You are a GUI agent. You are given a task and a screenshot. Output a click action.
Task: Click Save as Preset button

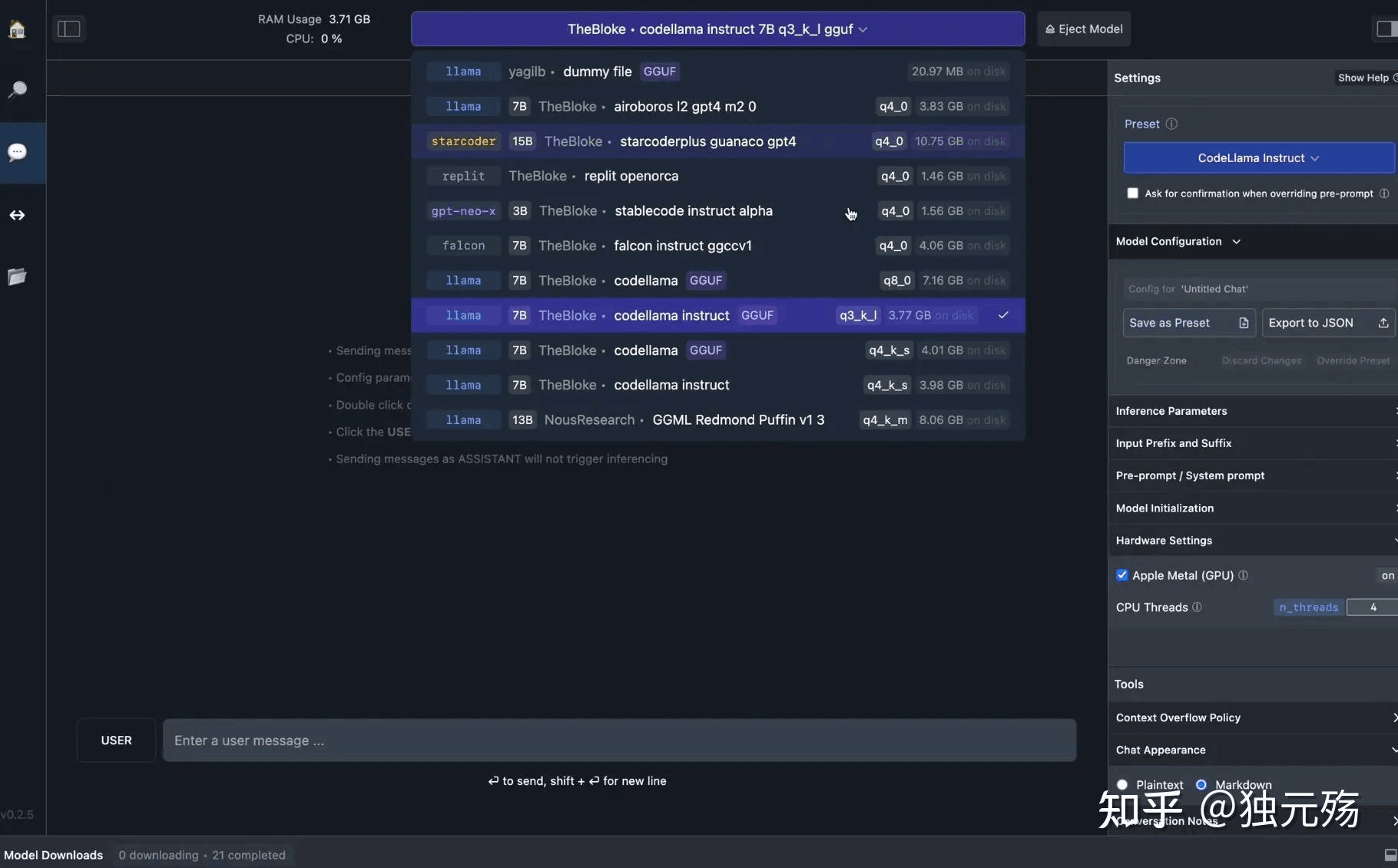(x=1189, y=323)
